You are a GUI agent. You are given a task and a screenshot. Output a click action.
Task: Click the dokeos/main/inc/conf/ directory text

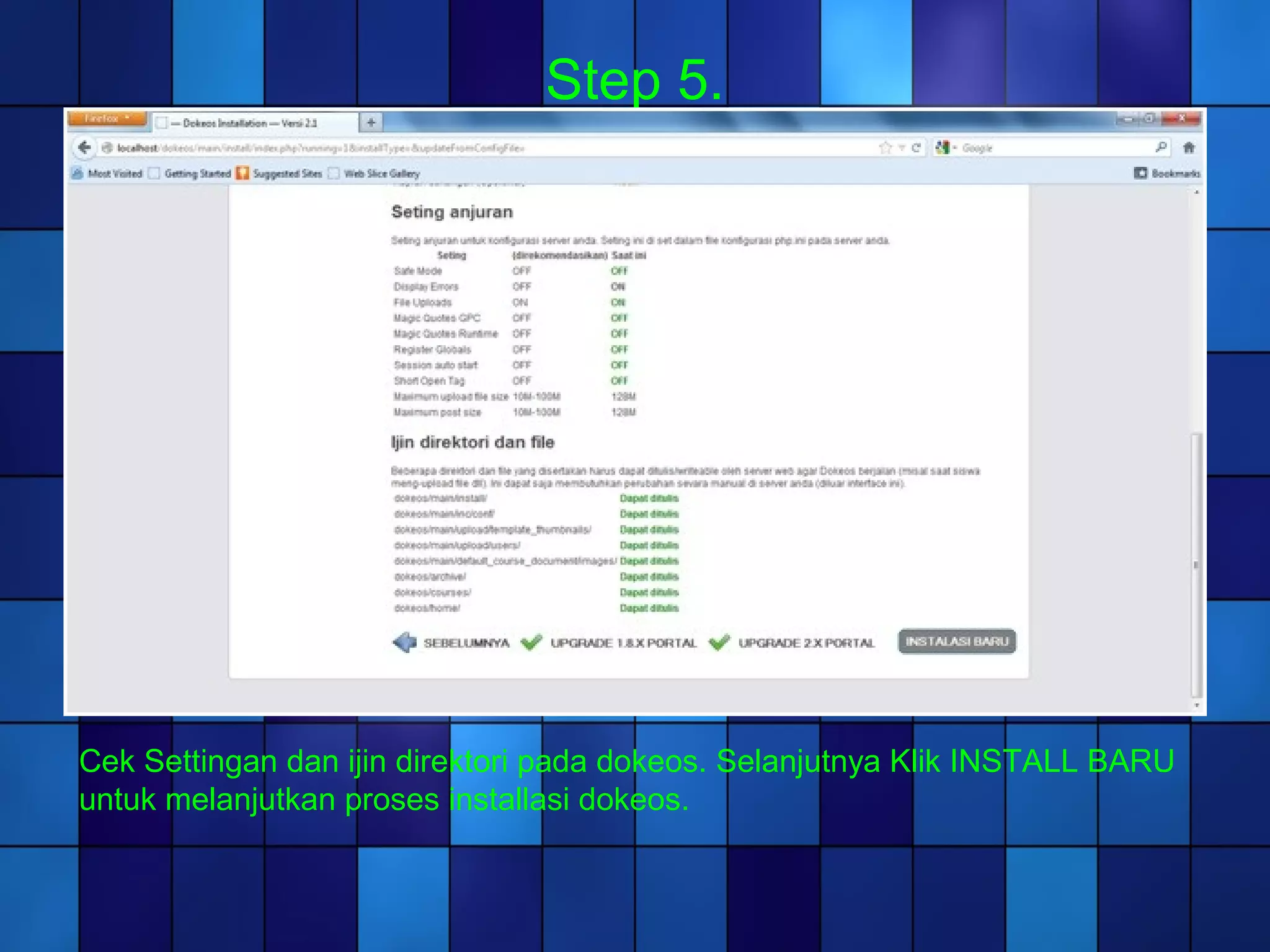tap(445, 514)
